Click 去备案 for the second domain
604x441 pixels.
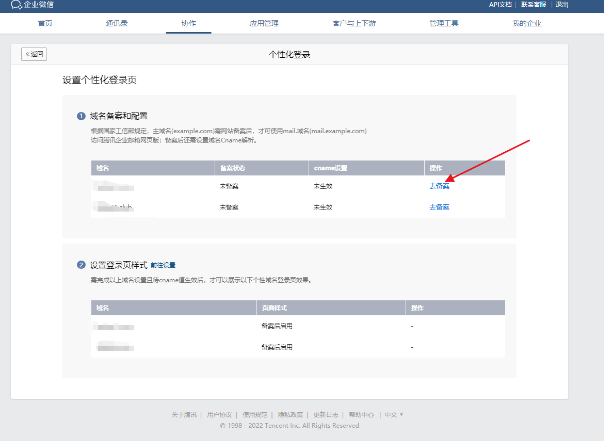[x=439, y=207]
